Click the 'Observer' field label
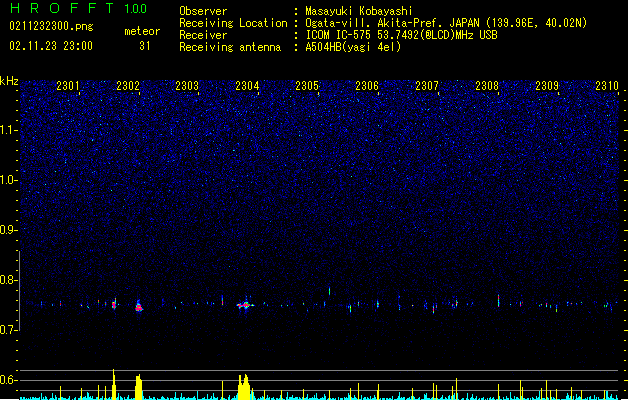The height and width of the screenshot is (400, 629). click(x=203, y=11)
